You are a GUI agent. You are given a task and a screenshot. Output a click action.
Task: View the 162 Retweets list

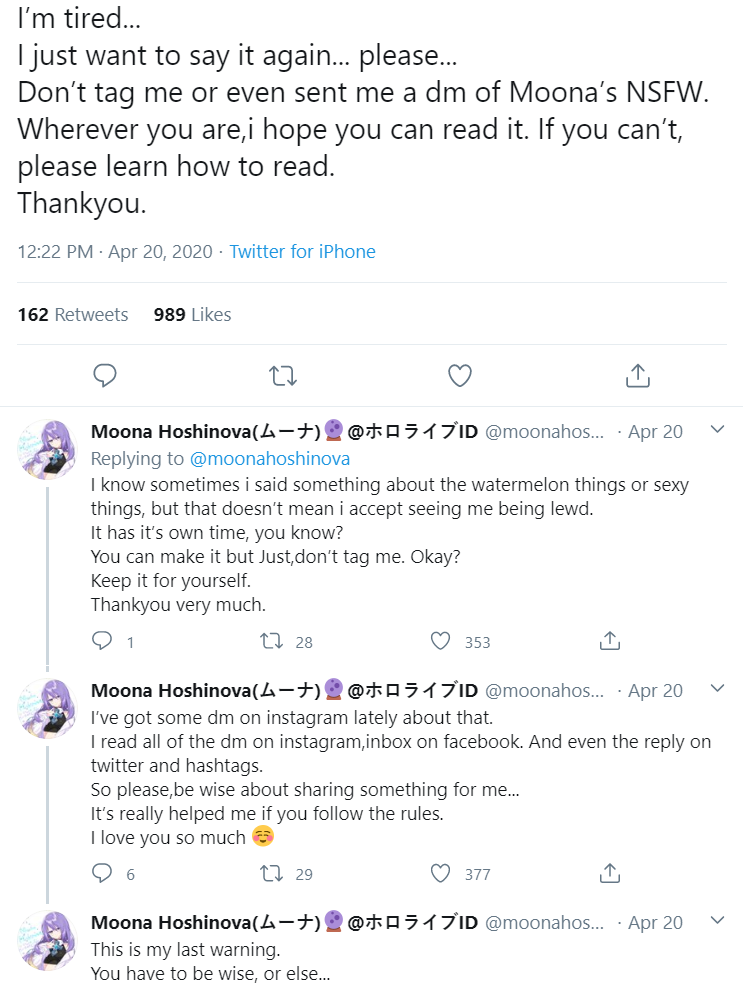[73, 314]
